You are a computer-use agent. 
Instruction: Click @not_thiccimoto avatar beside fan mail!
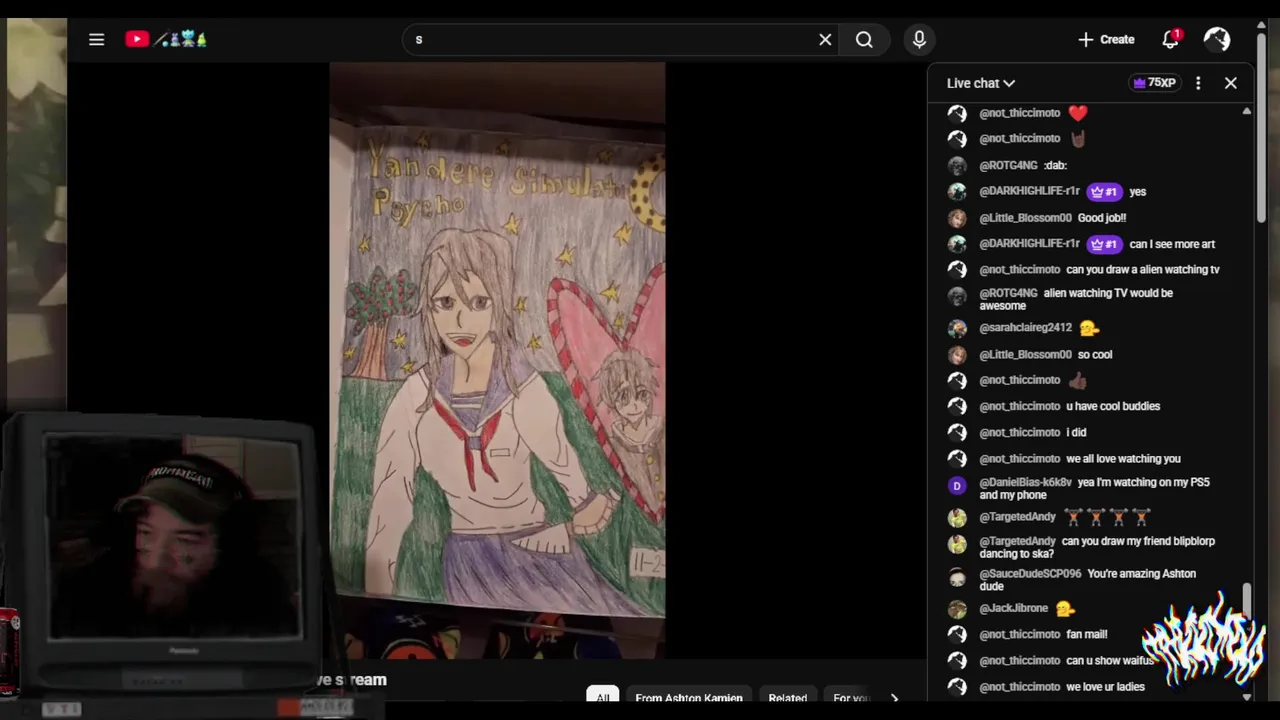point(957,635)
